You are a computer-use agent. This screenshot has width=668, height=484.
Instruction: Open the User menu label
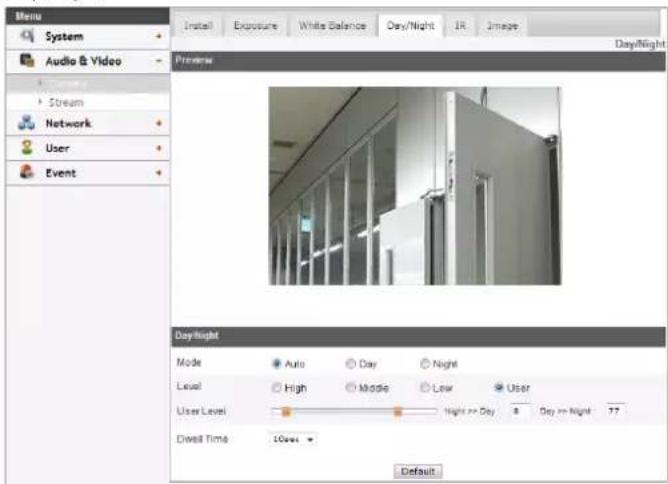tap(57, 148)
